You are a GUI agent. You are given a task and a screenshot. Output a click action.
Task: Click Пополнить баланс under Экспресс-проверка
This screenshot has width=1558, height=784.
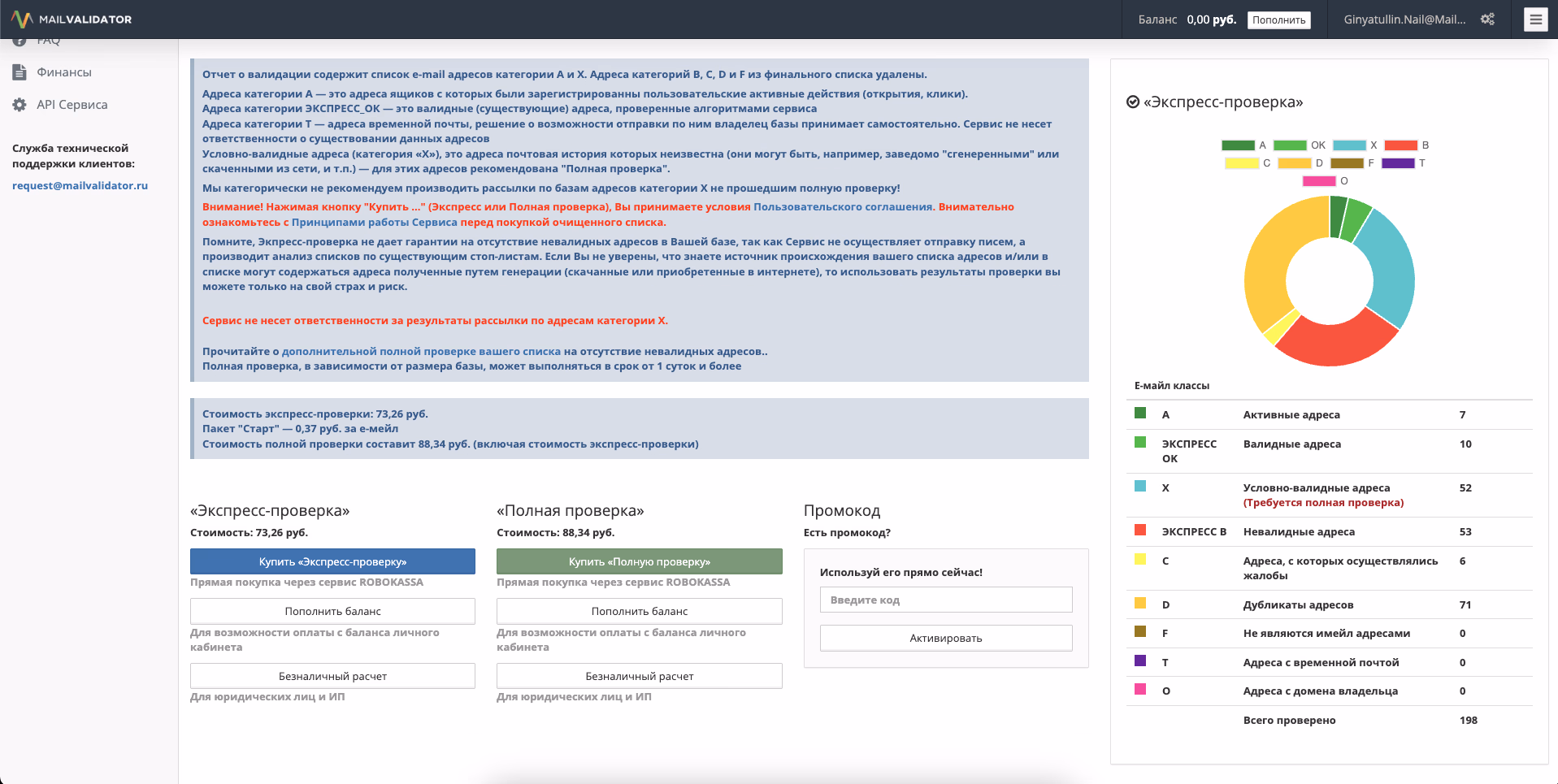(332, 611)
